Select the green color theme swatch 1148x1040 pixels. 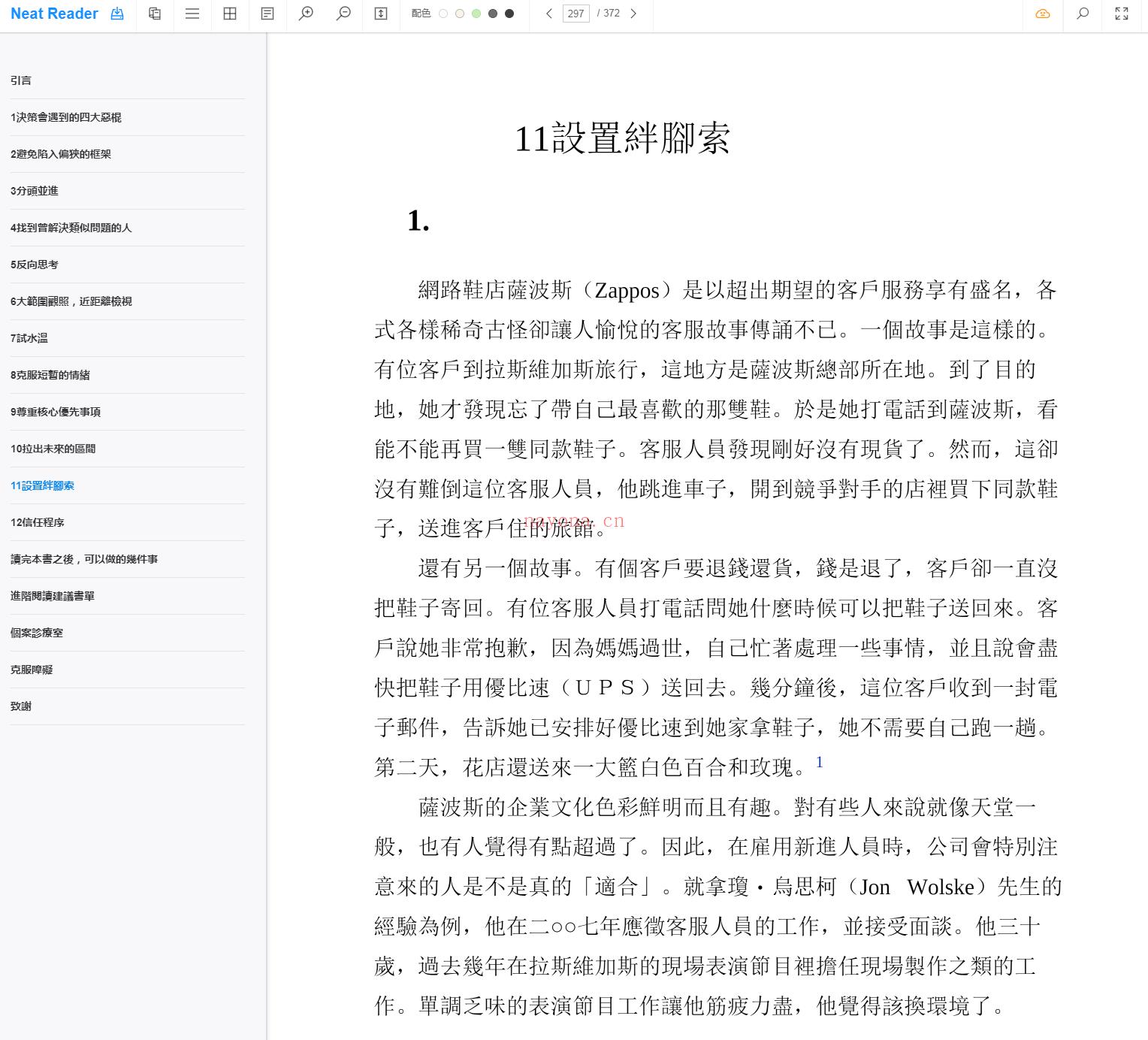tap(476, 14)
